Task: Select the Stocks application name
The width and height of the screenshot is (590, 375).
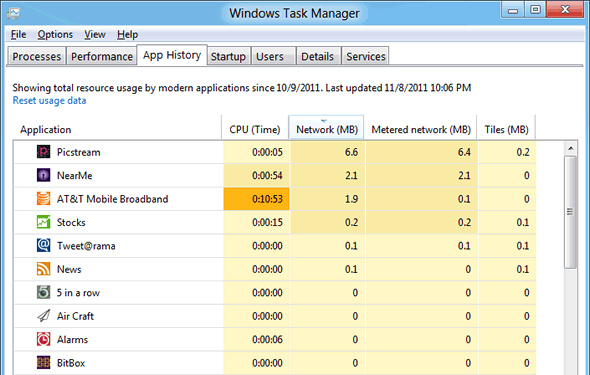Action: coord(71,222)
